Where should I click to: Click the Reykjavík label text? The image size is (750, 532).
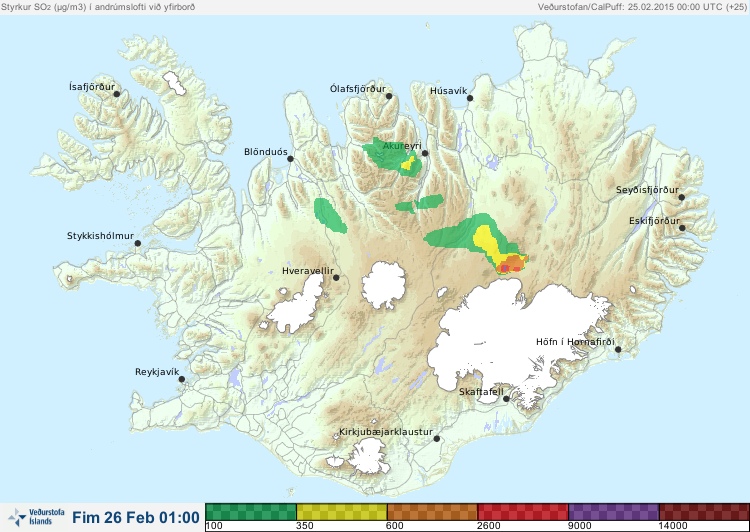157,372
